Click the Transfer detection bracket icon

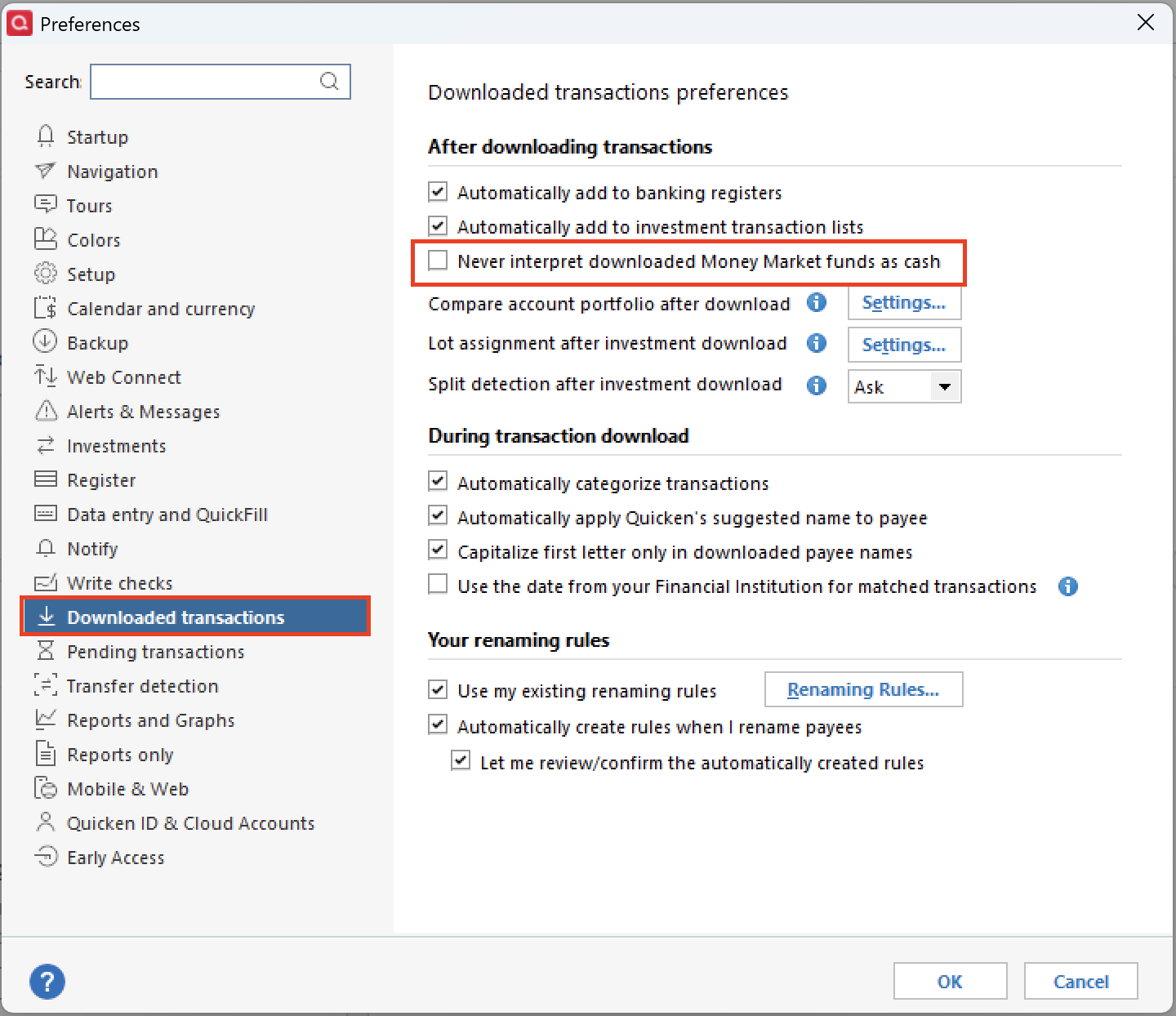point(46,685)
